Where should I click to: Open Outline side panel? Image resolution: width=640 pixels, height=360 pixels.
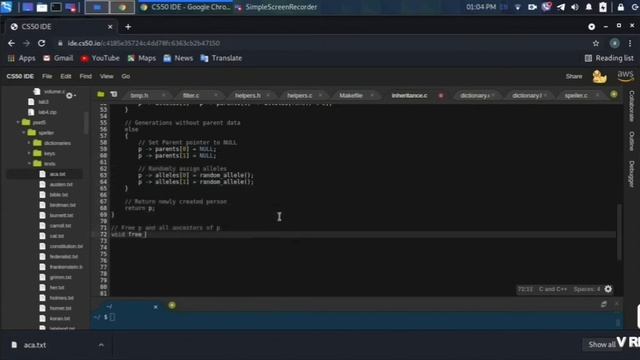point(631,141)
